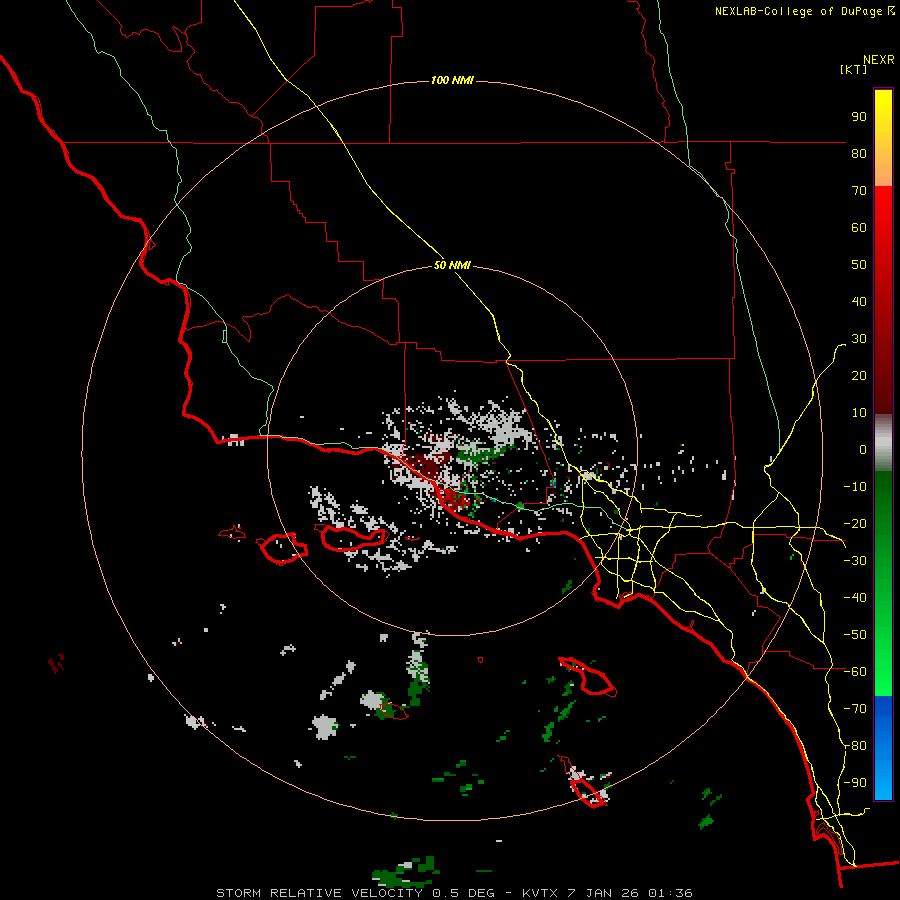The width and height of the screenshot is (900, 900).
Task: Click the '20' value on velocity scale
Action: tap(859, 375)
